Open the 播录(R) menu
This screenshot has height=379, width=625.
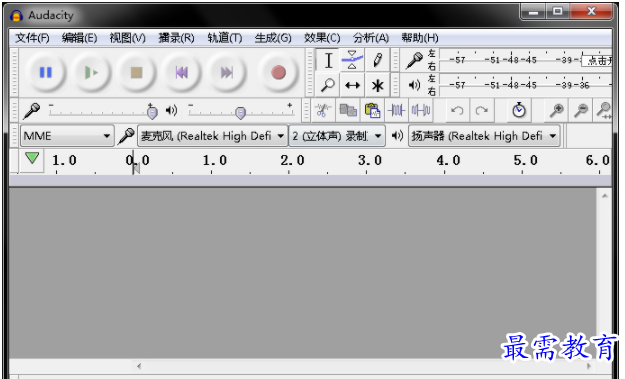click(176, 38)
